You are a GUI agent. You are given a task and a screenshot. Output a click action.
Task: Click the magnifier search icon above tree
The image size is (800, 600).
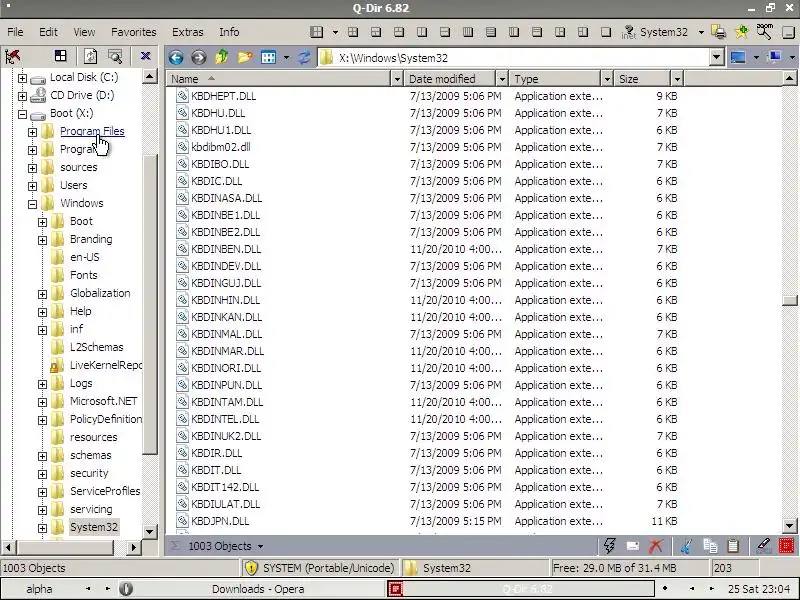click(115, 56)
